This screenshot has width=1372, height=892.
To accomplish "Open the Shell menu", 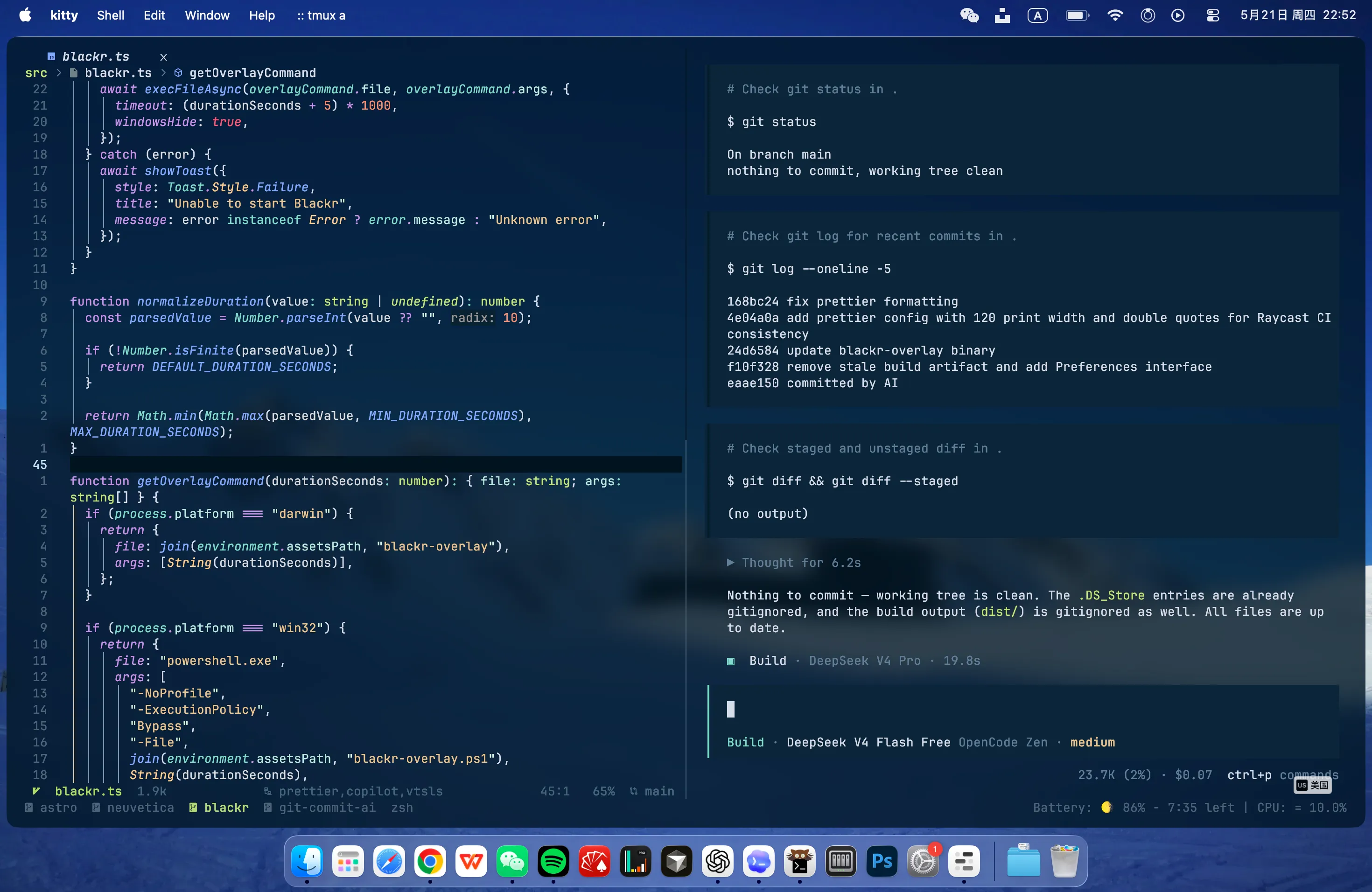I will coord(110,15).
